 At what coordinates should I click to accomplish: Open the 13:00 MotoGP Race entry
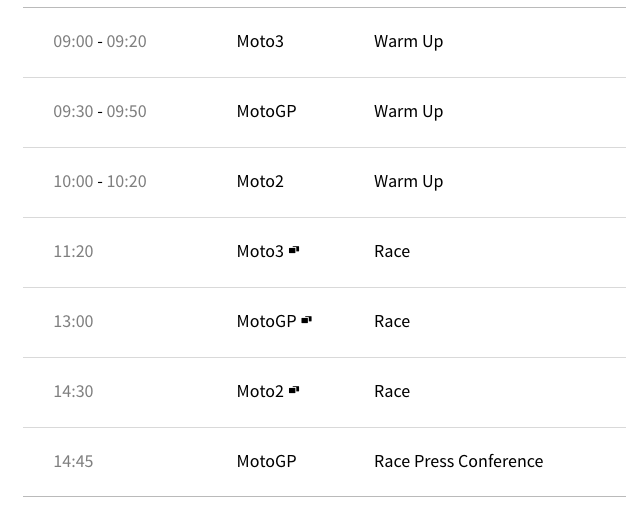(392, 321)
